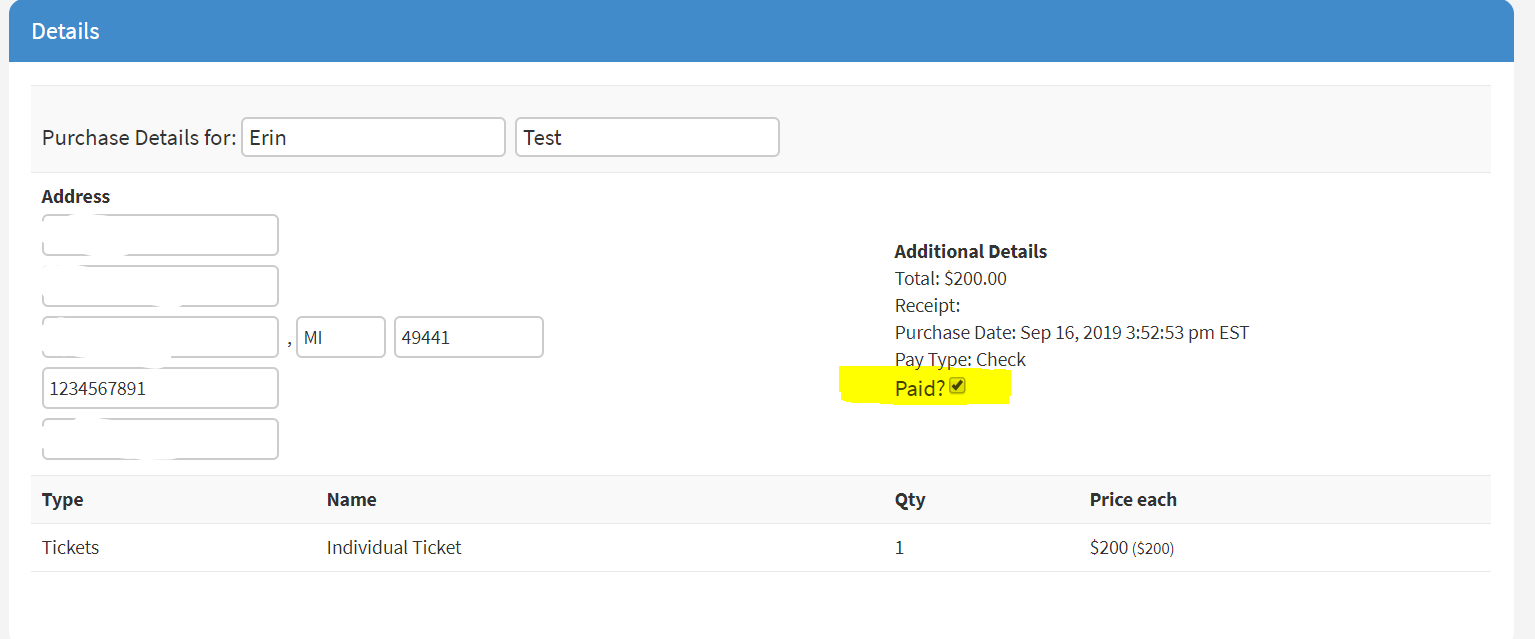
Task: Click the Tickets type cell
Action: click(x=70, y=548)
